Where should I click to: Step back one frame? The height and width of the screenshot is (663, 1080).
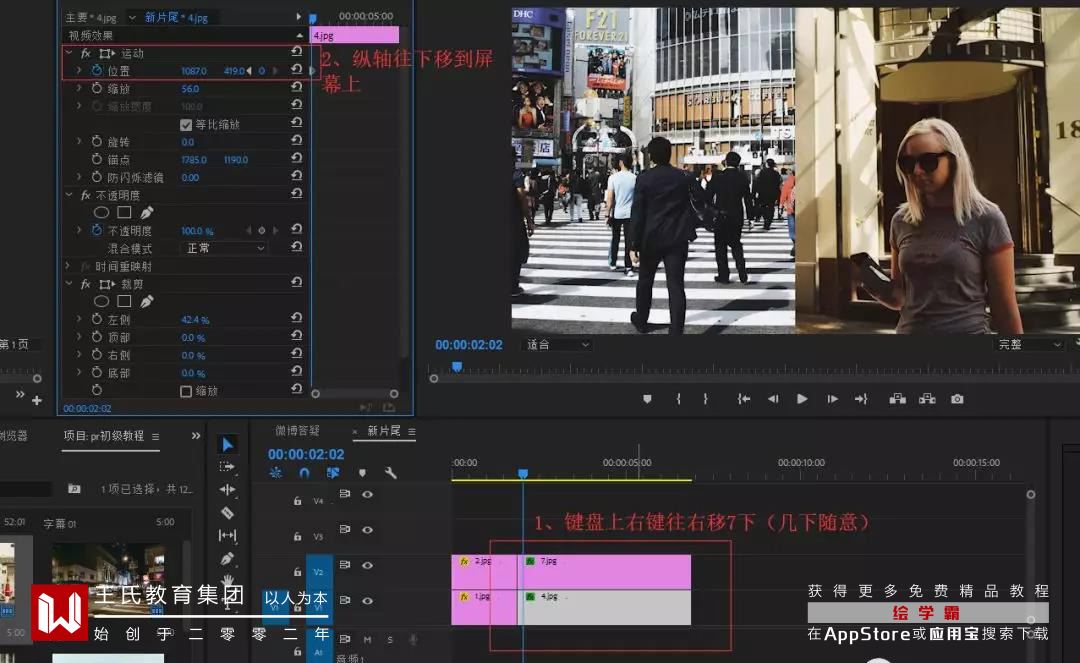773,399
